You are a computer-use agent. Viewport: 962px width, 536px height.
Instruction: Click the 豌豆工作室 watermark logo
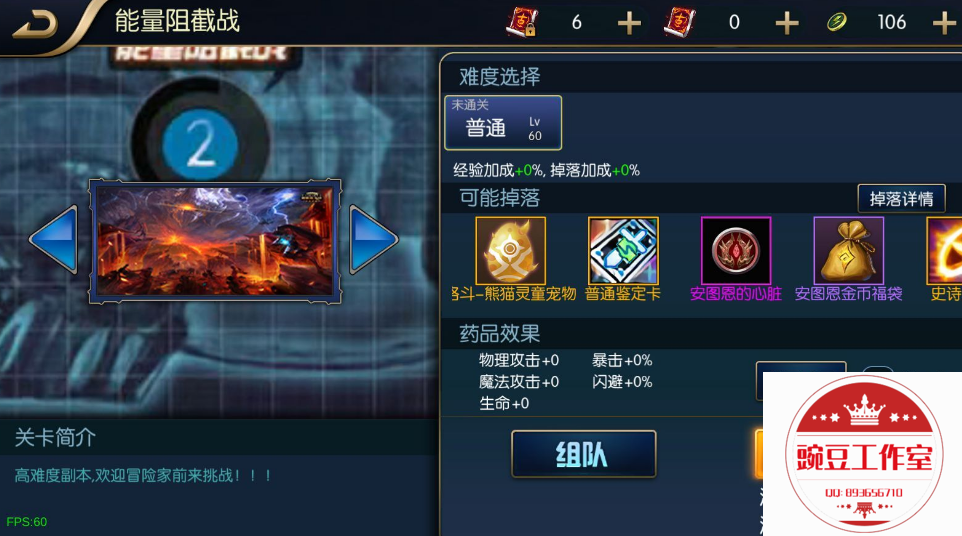(863, 454)
